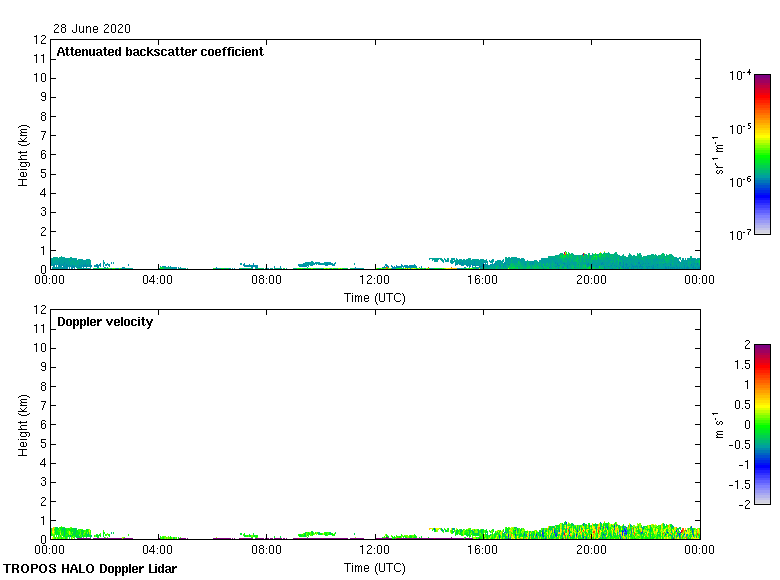Click the 04:00 tick on backscatter time axis
Viewport: 780px width, 580px height.
(x=158, y=281)
